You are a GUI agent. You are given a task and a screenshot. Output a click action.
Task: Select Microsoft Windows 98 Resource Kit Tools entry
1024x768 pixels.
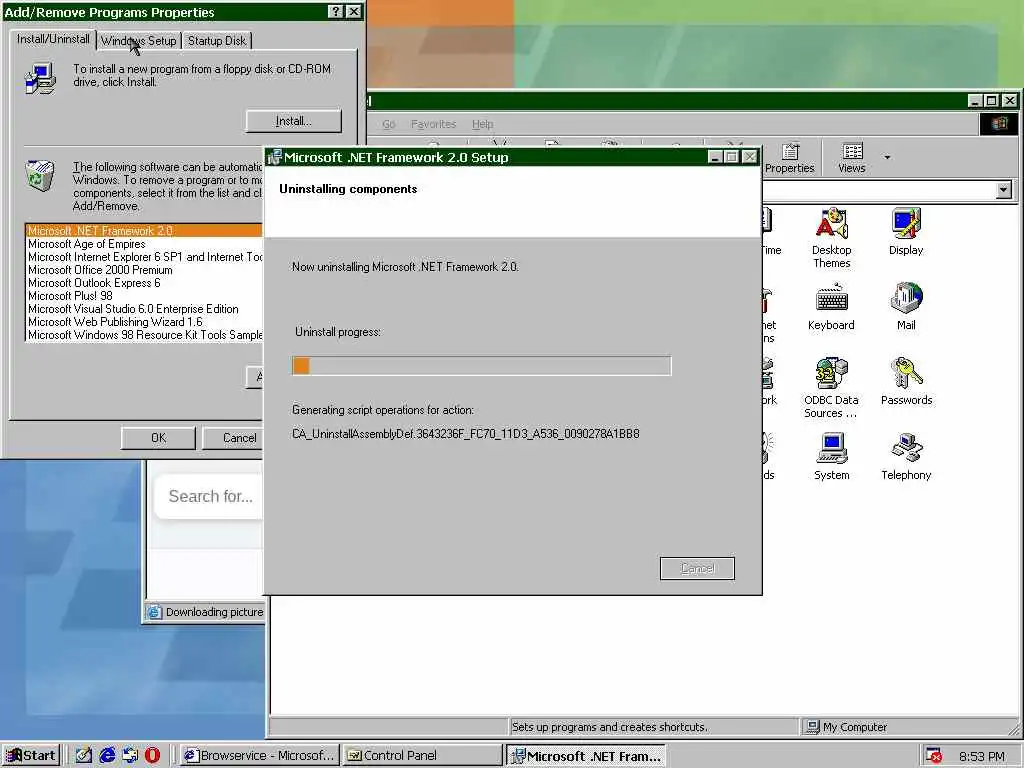(144, 335)
